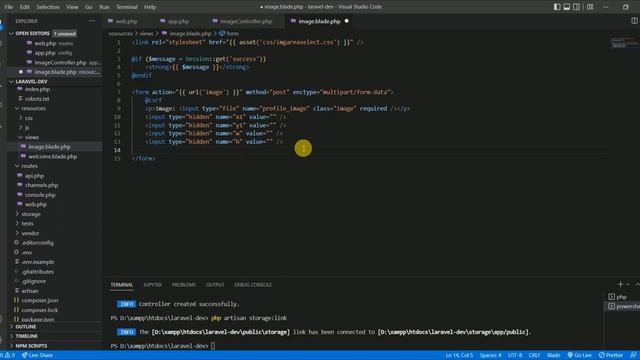640x360 pixels.
Task: Open the Edit menu
Action: 24,7
